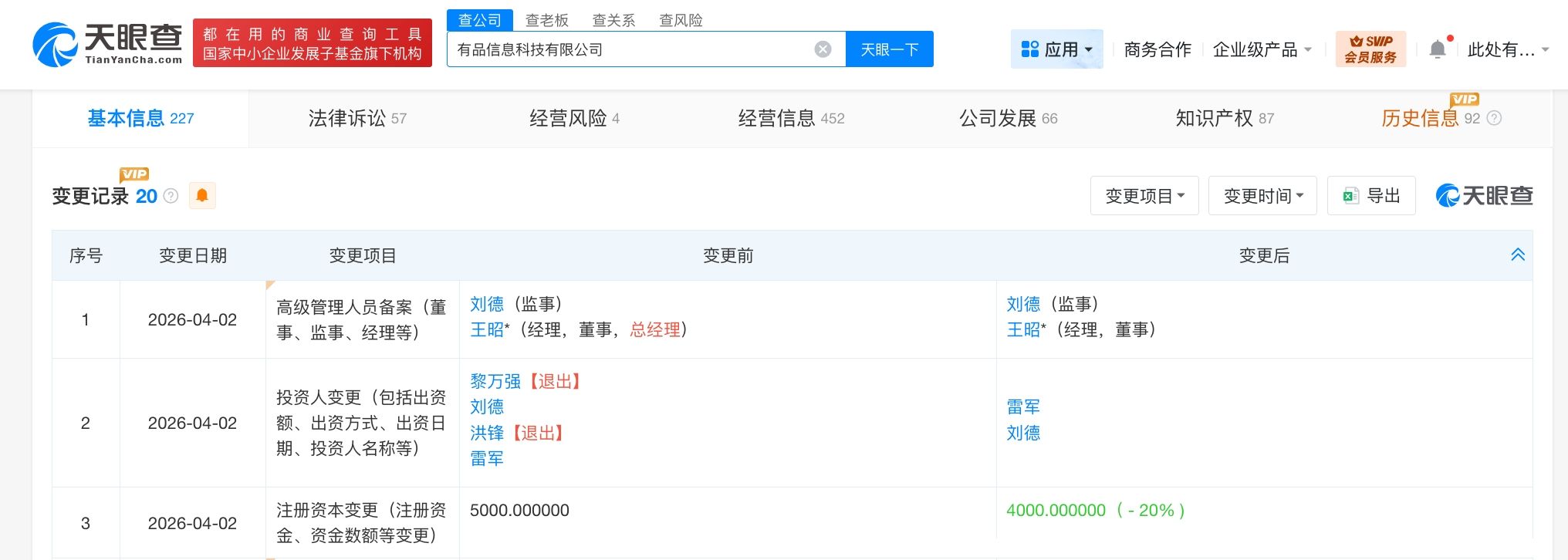This screenshot has height=560, width=1568.
Task: Click date 2026-04-02 in row 1
Action: pyautogui.click(x=192, y=319)
